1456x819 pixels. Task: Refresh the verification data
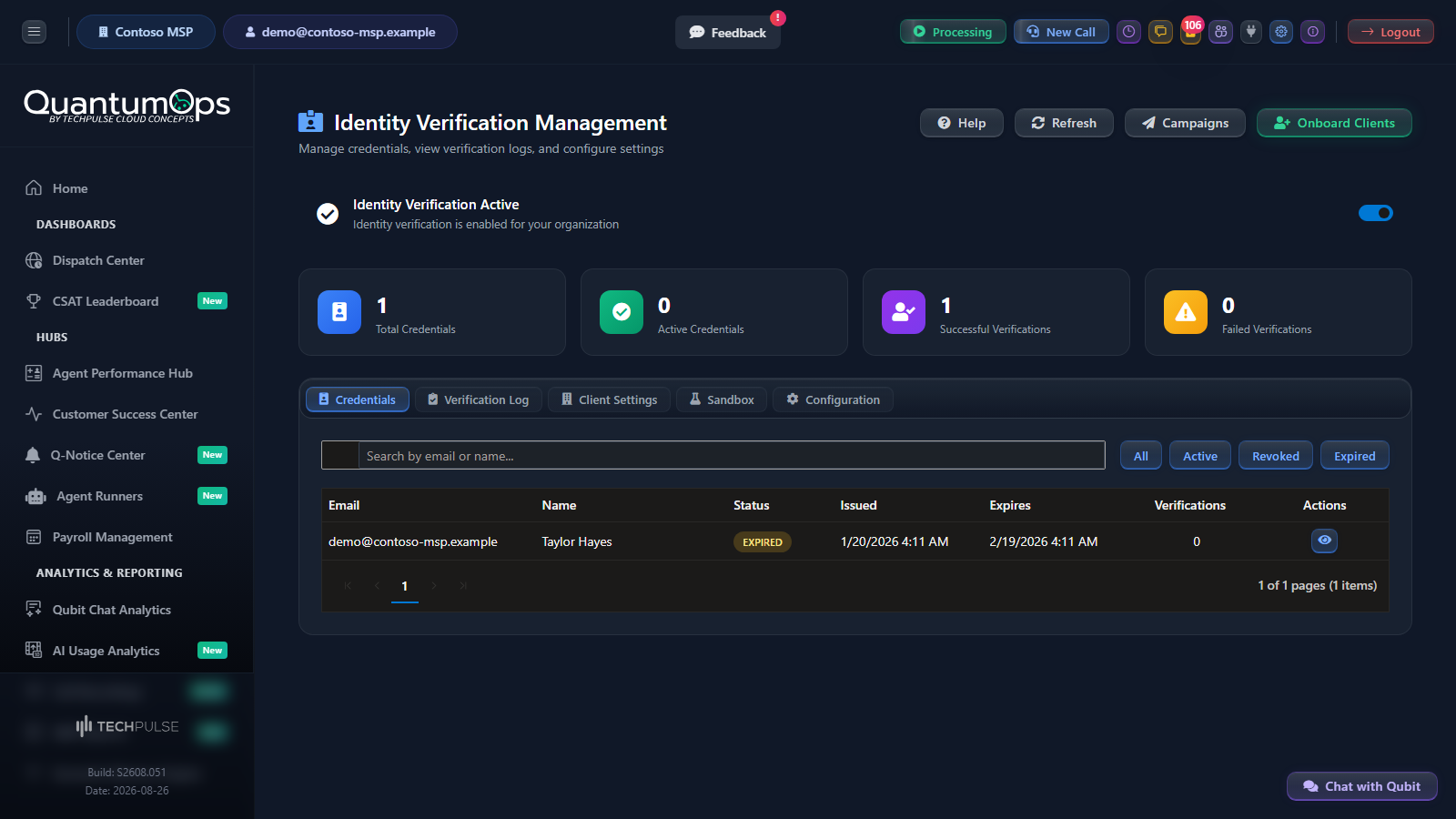click(1064, 123)
